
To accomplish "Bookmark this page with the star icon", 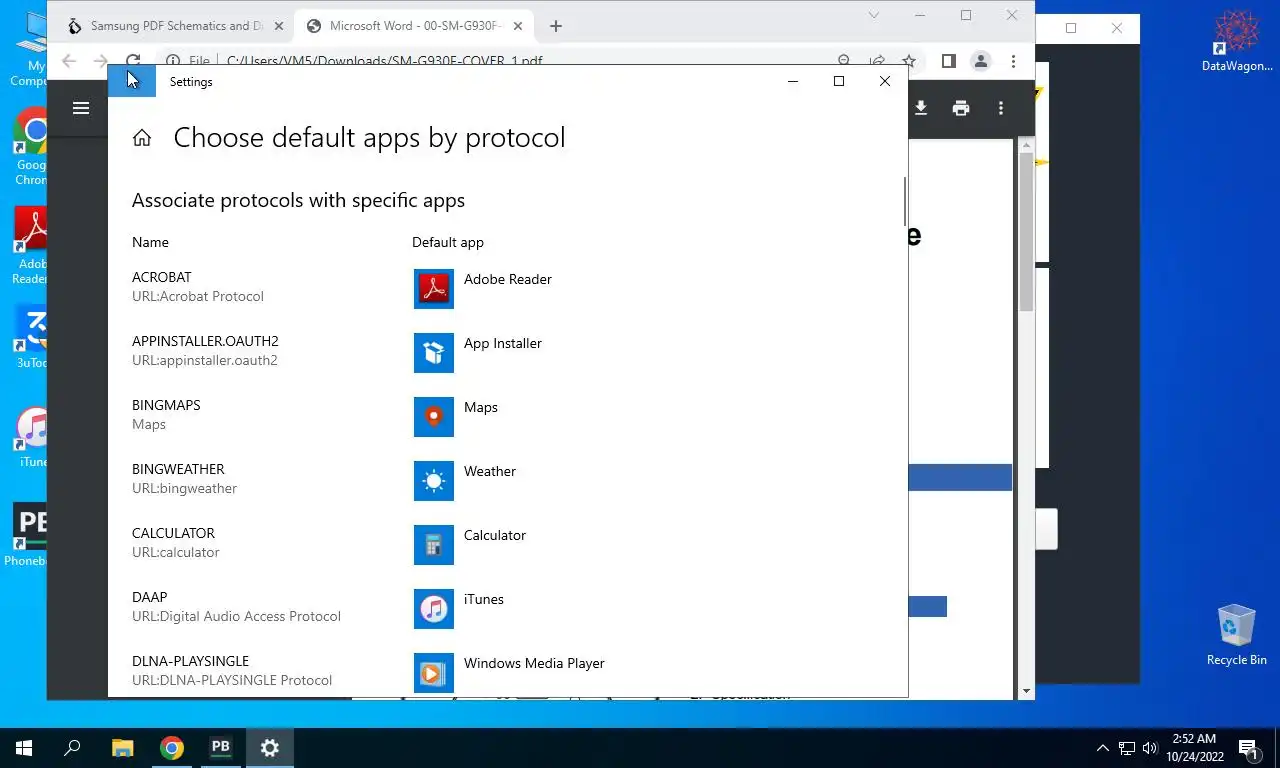I will [908, 61].
